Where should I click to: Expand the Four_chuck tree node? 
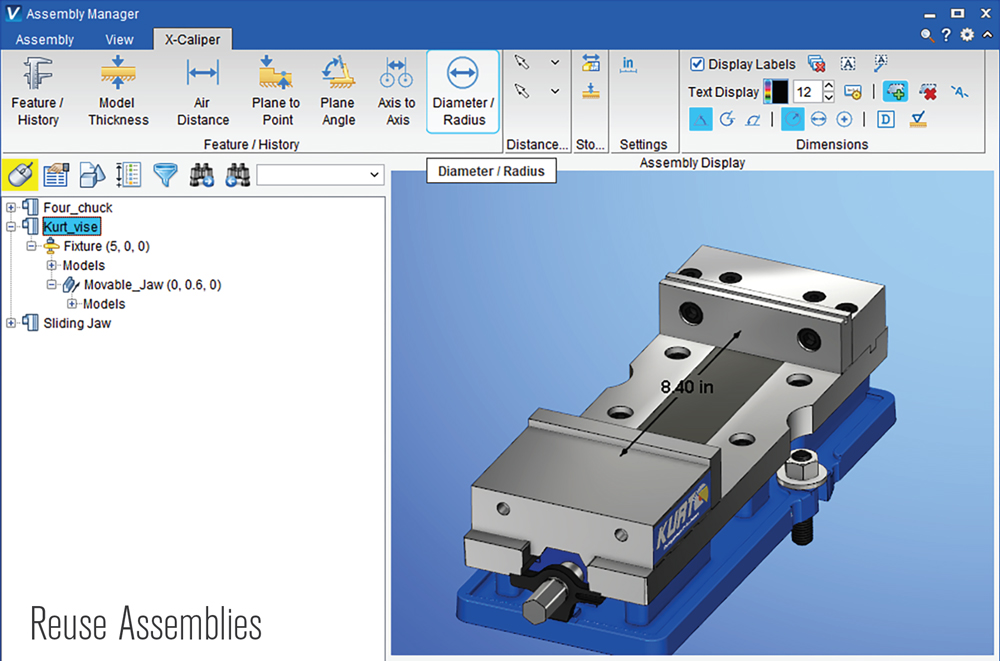point(11,208)
